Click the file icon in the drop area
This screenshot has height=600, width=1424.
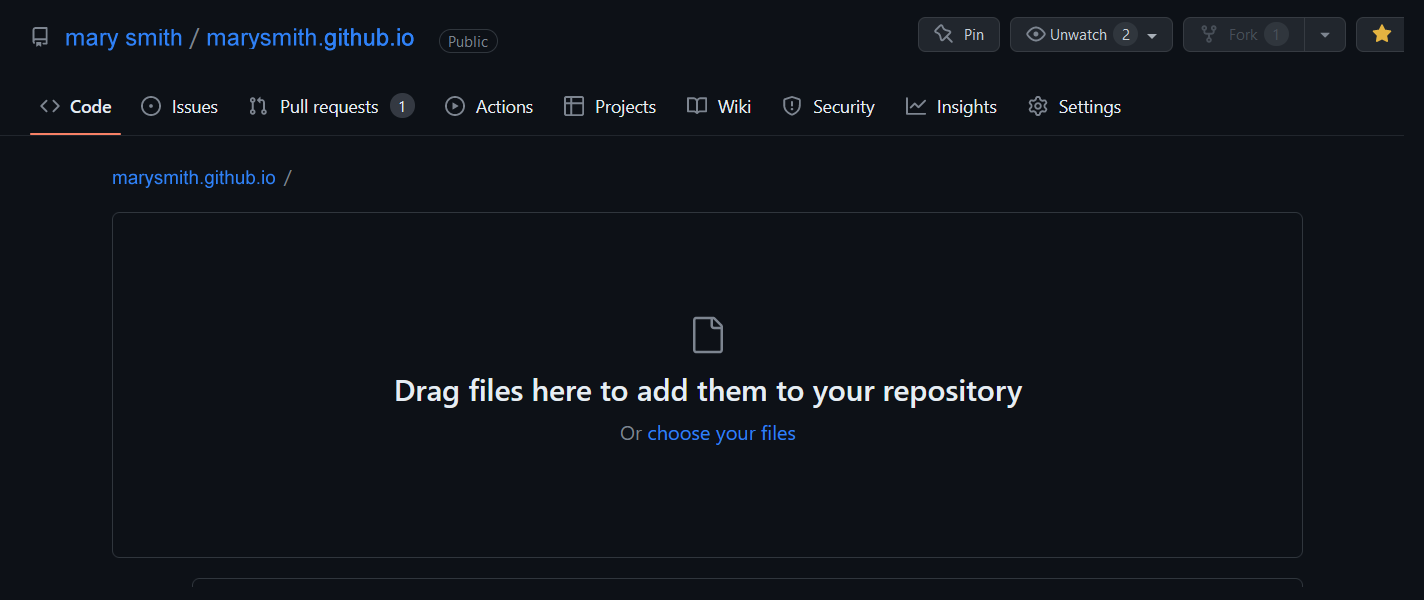708,335
